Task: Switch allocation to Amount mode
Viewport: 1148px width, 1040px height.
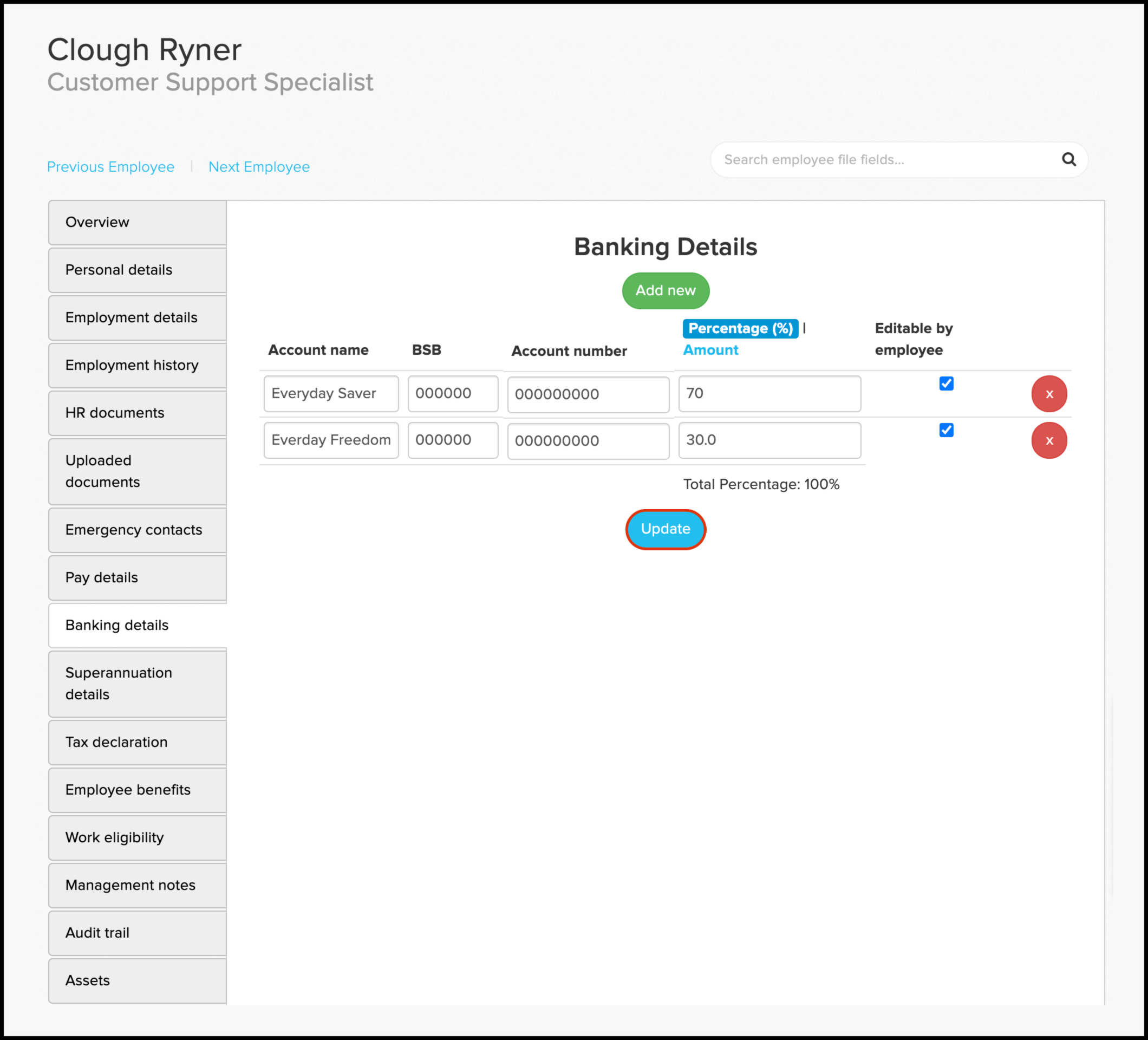Action: coord(710,350)
